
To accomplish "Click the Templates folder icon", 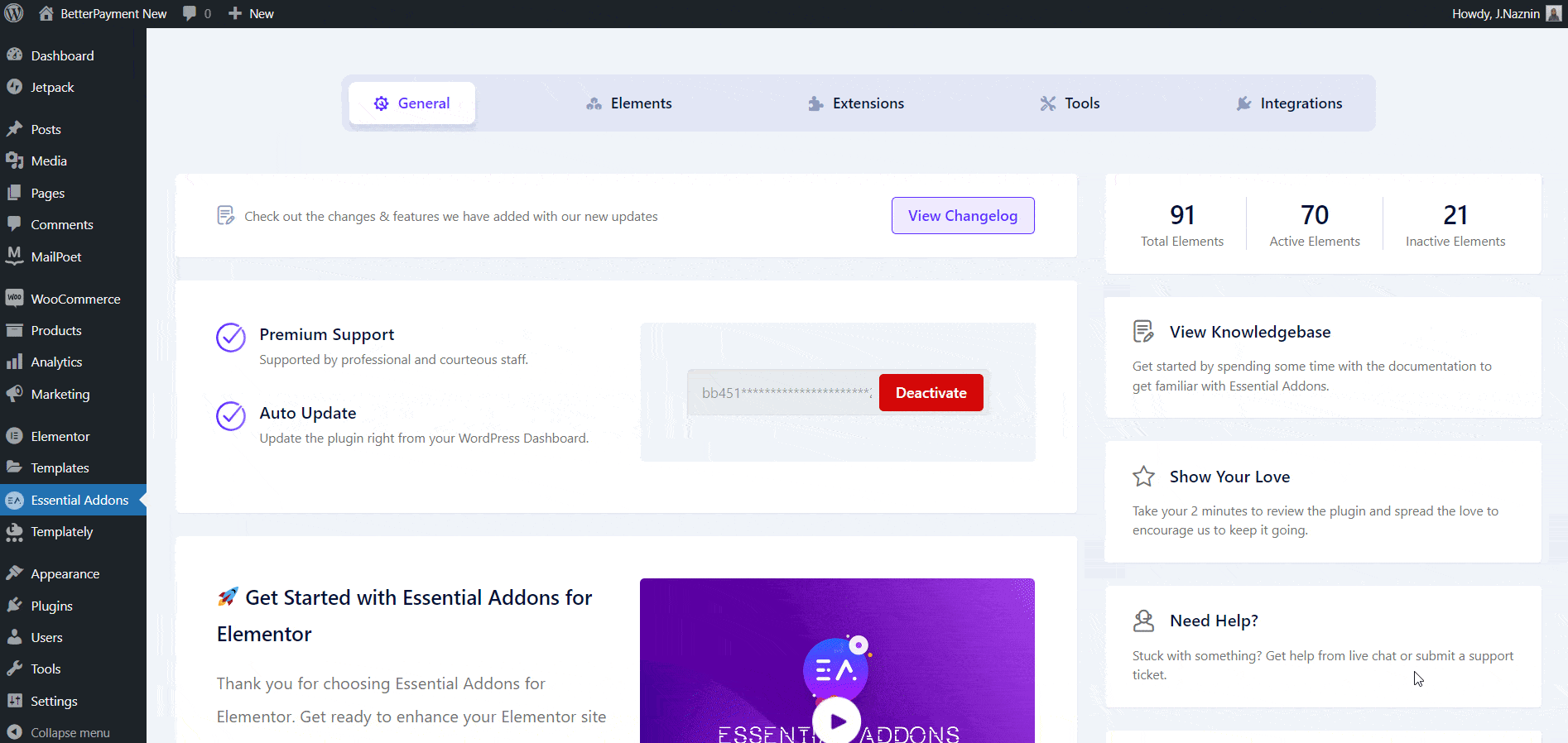I will click(14, 467).
